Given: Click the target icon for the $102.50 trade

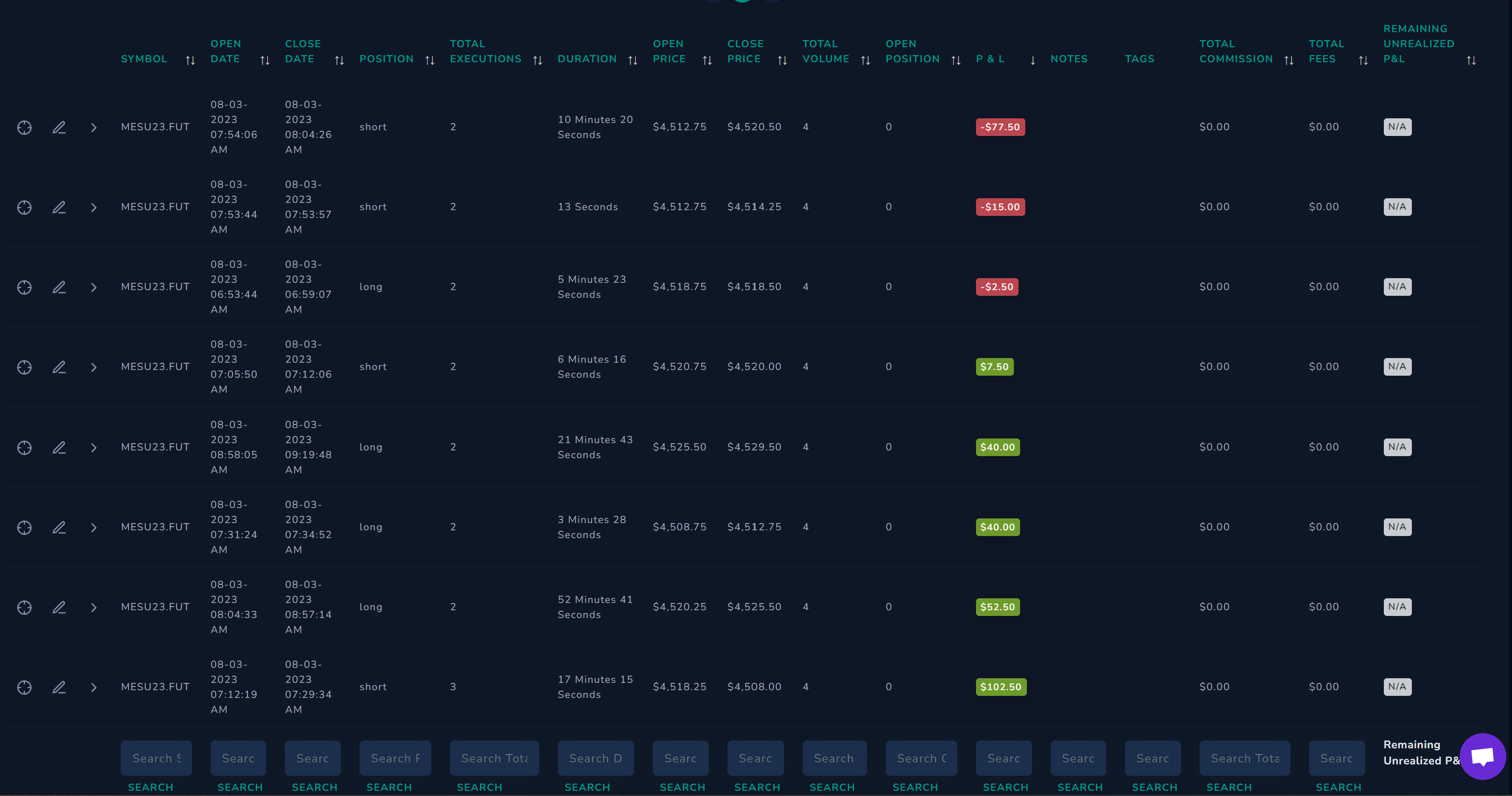Looking at the screenshot, I should tap(24, 687).
